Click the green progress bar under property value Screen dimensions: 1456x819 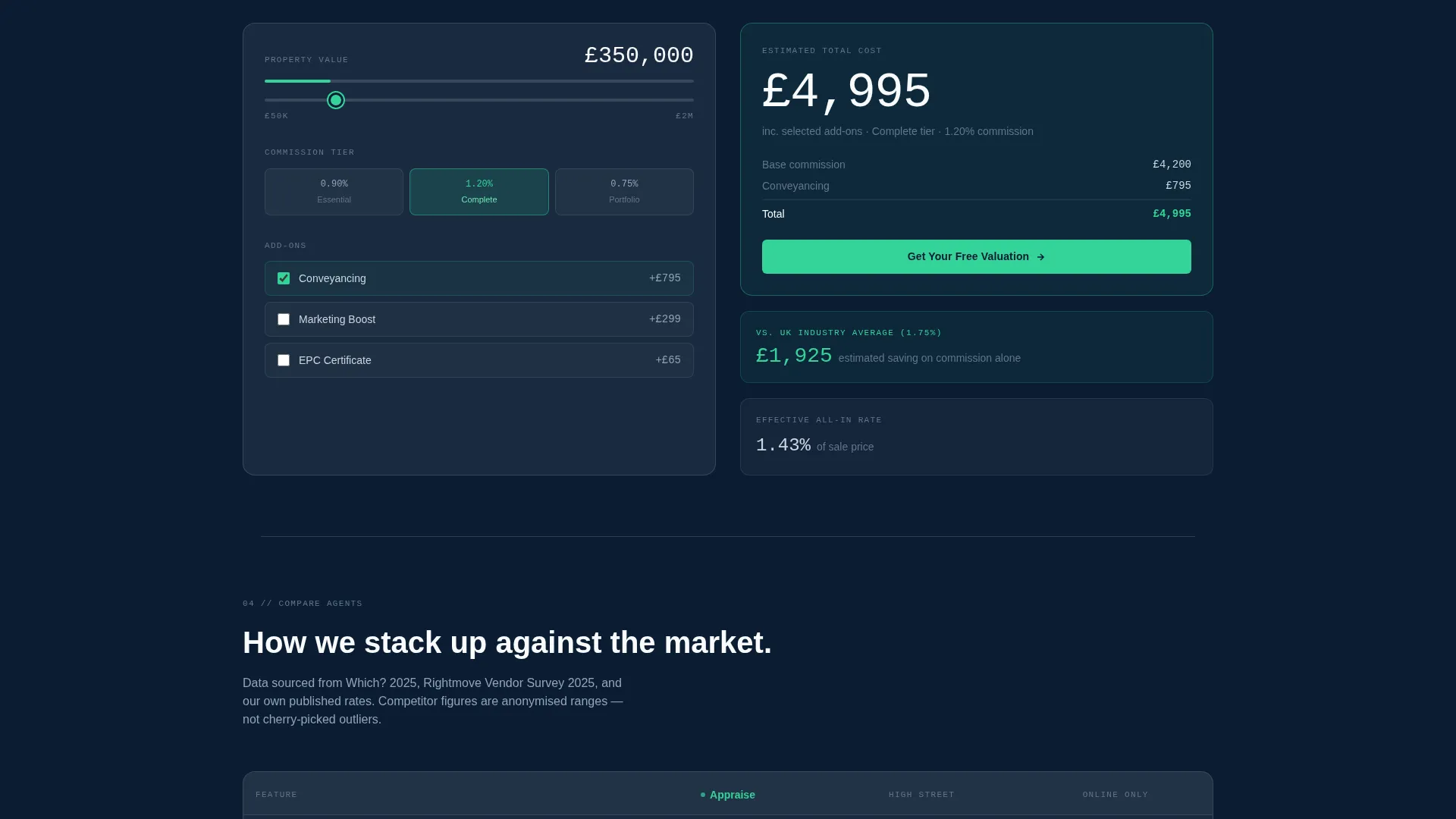pos(297,81)
